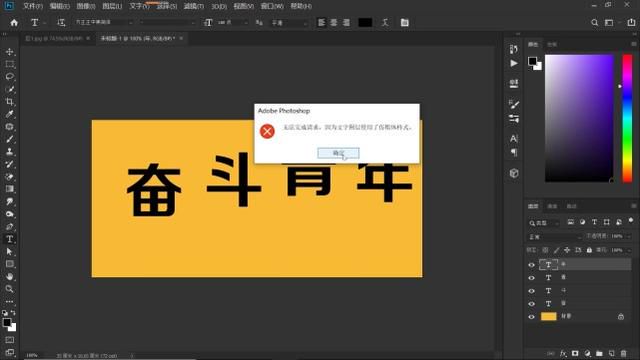Open the Warp Text icon in the options bar
Screen dimensions: 640x360
tap(385, 22)
